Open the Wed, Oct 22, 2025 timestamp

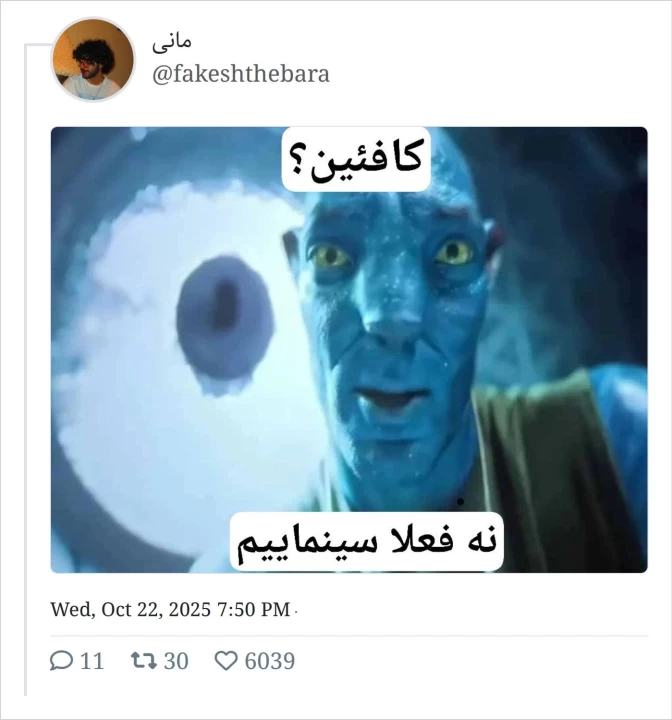[x=170, y=609]
